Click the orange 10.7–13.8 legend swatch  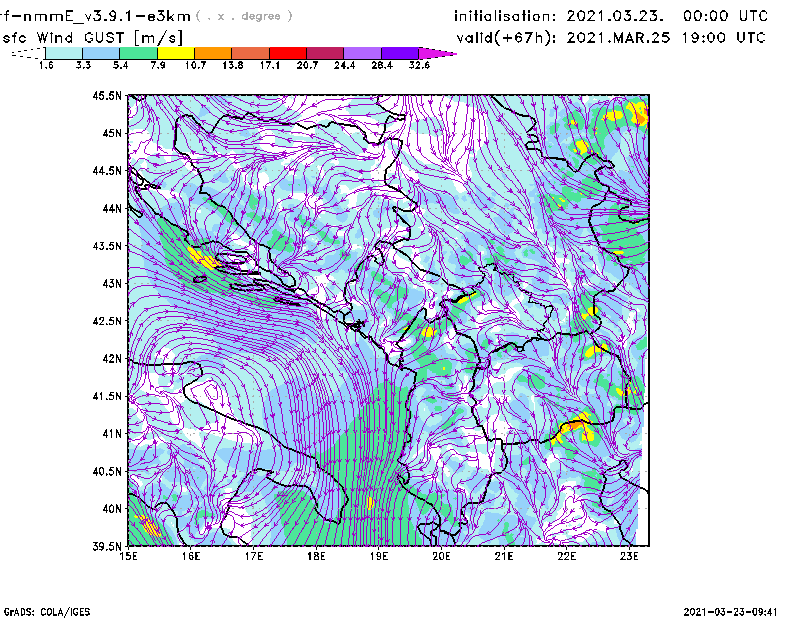[213, 52]
